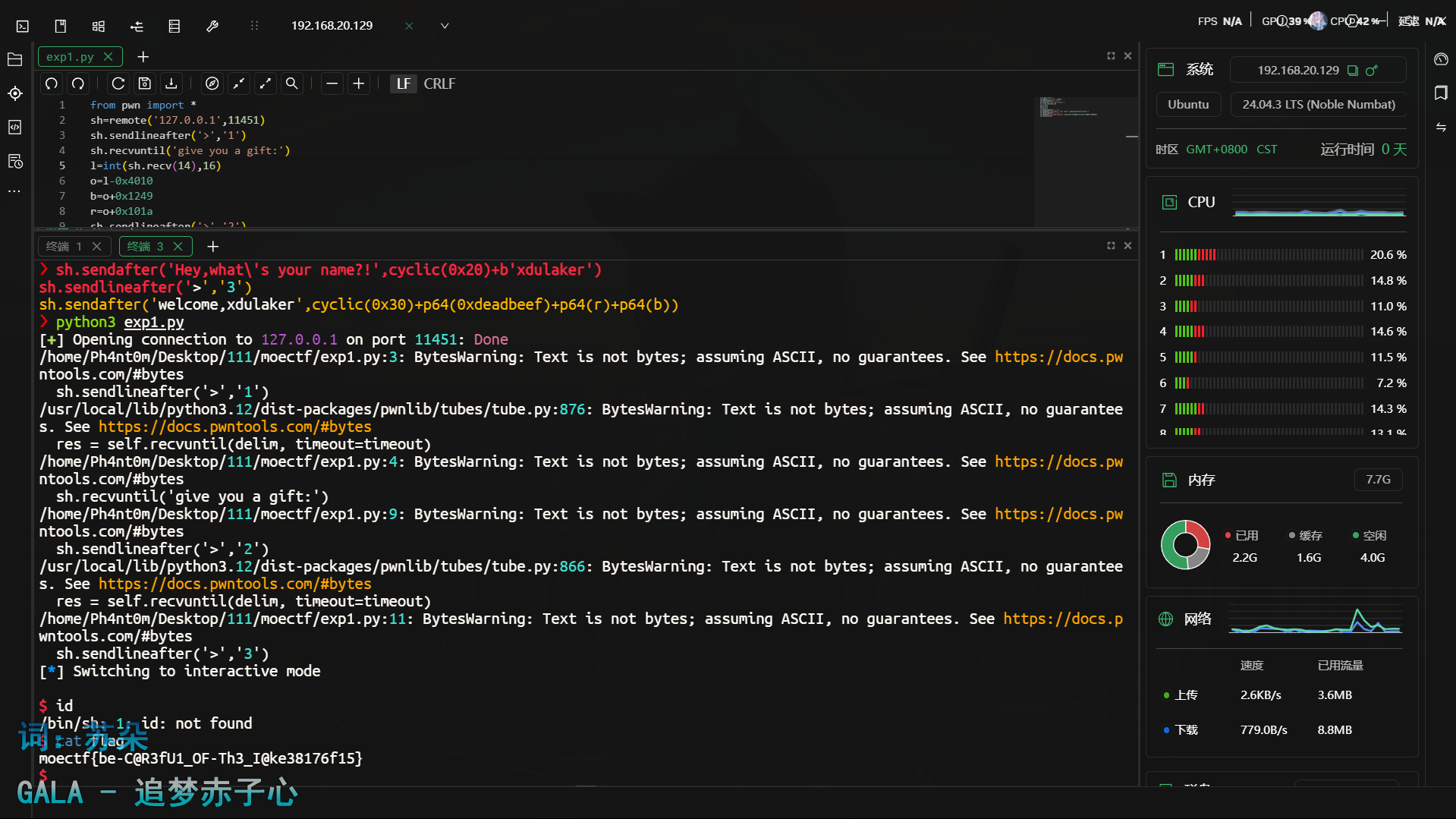Open the grid layout menu icon in the header

(x=98, y=25)
